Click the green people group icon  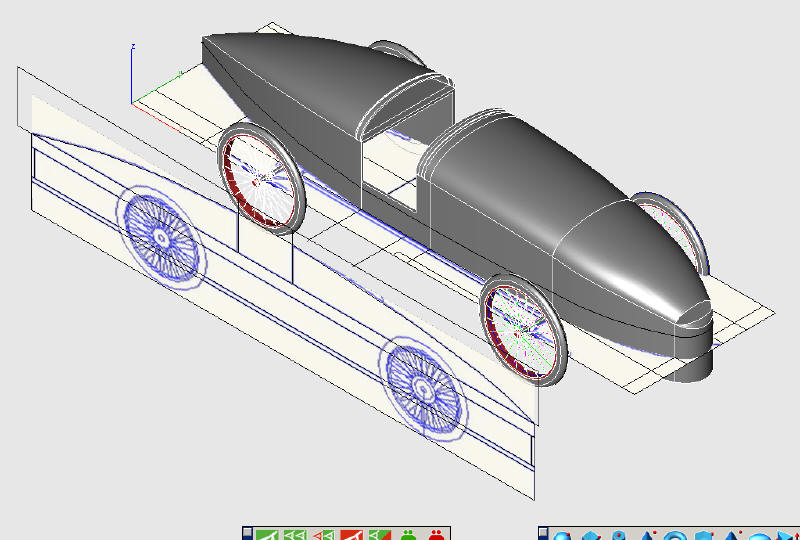[x=408, y=535]
